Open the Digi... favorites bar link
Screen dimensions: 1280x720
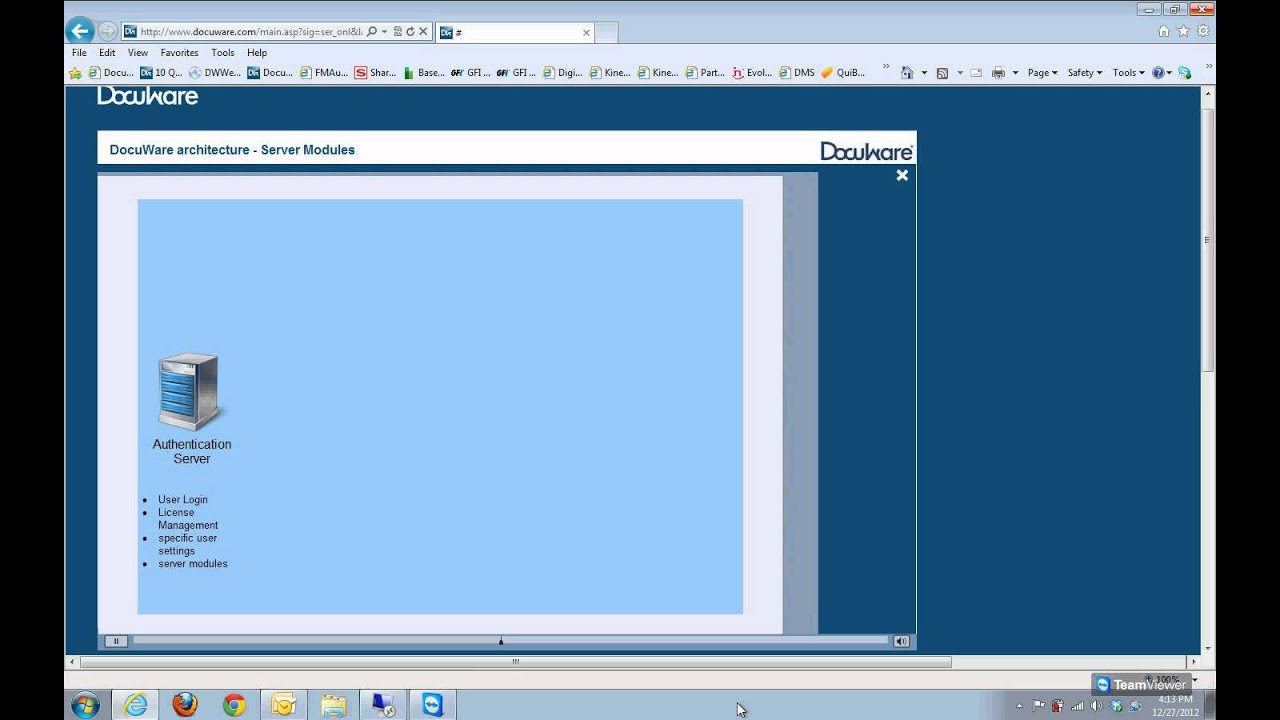pos(563,73)
